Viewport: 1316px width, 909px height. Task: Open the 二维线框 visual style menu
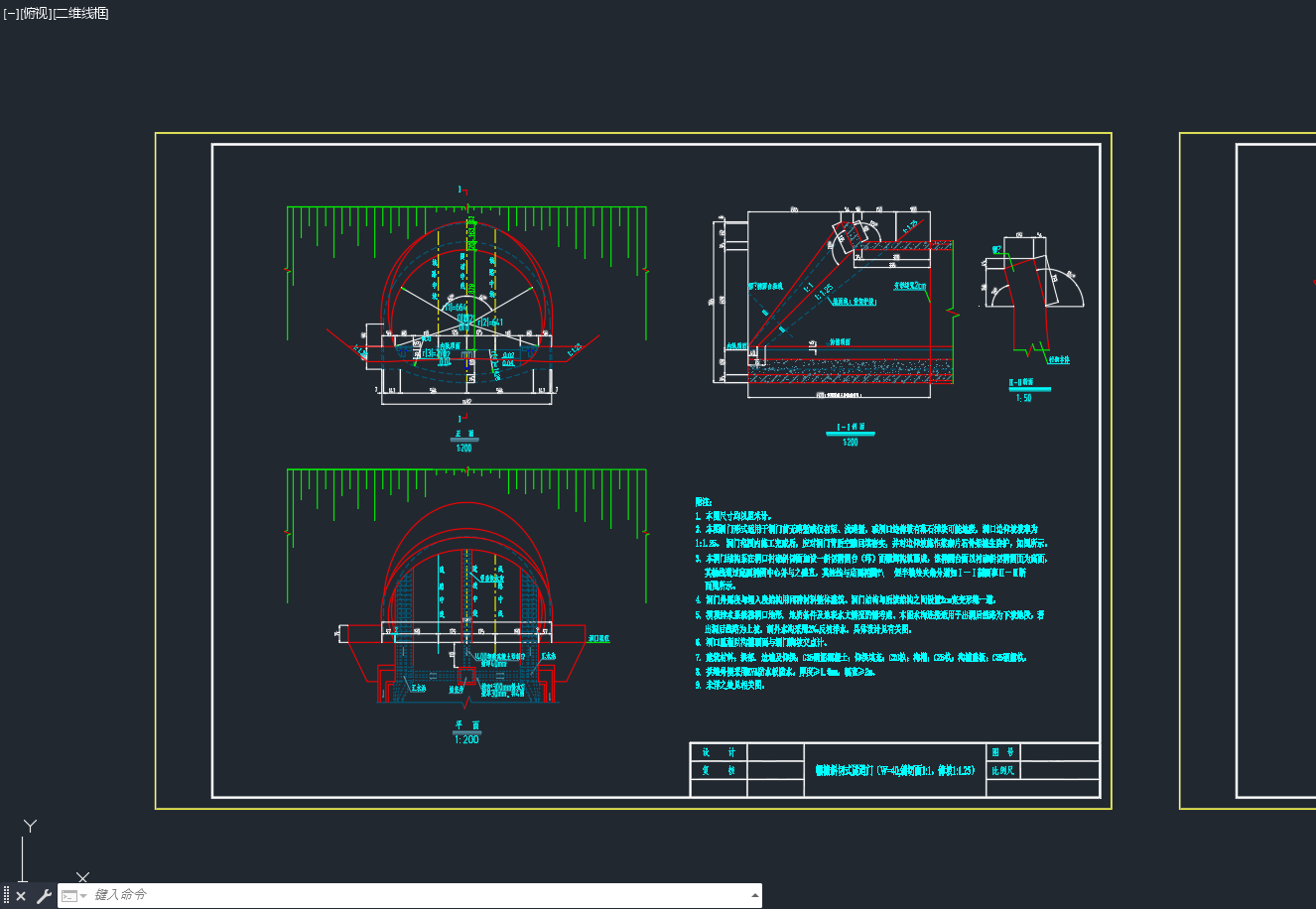(80, 13)
